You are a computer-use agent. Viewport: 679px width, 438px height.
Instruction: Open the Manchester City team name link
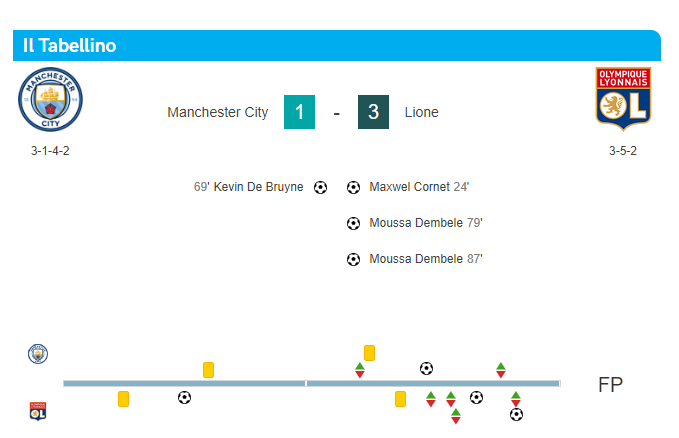tap(217, 112)
